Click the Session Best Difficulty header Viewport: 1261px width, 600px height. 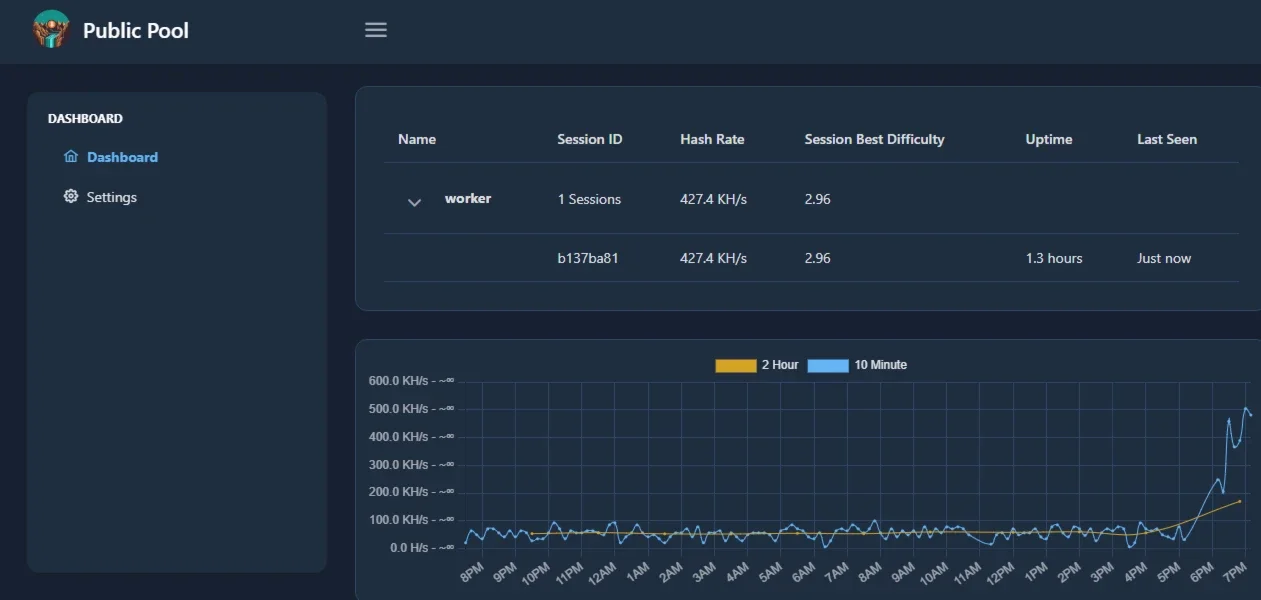point(874,139)
